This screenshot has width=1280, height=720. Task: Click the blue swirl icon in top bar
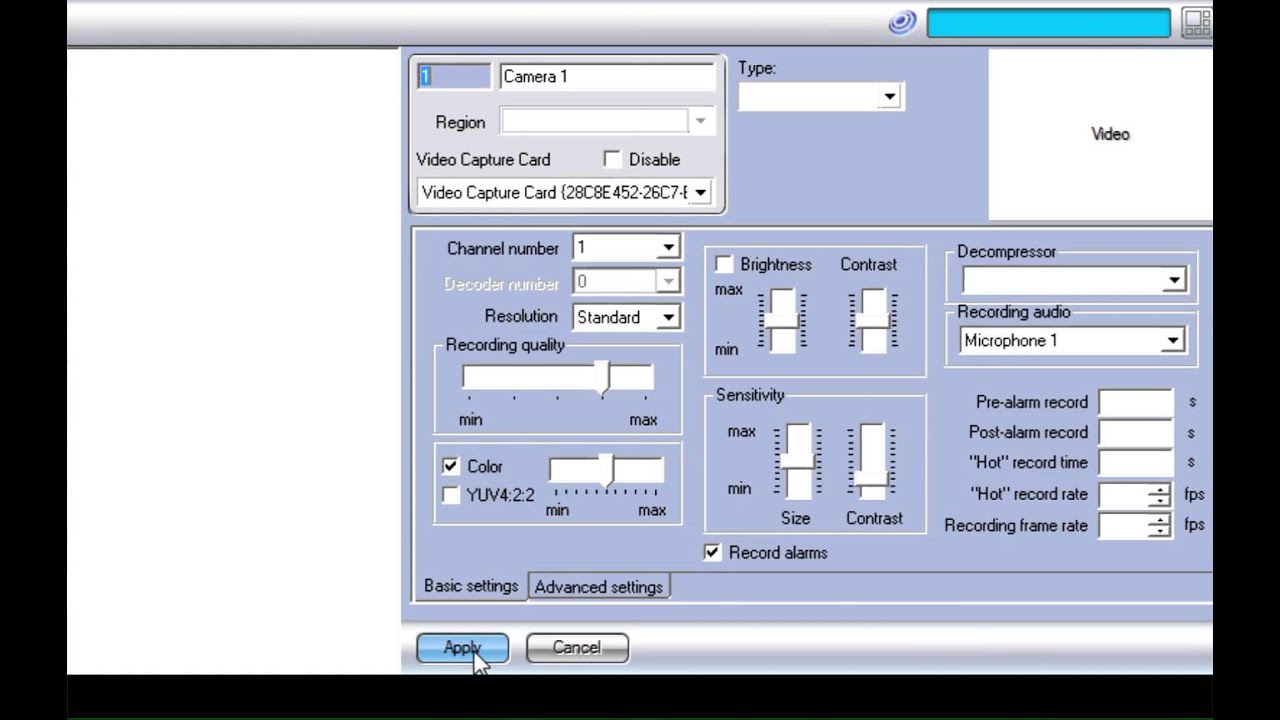(x=902, y=23)
